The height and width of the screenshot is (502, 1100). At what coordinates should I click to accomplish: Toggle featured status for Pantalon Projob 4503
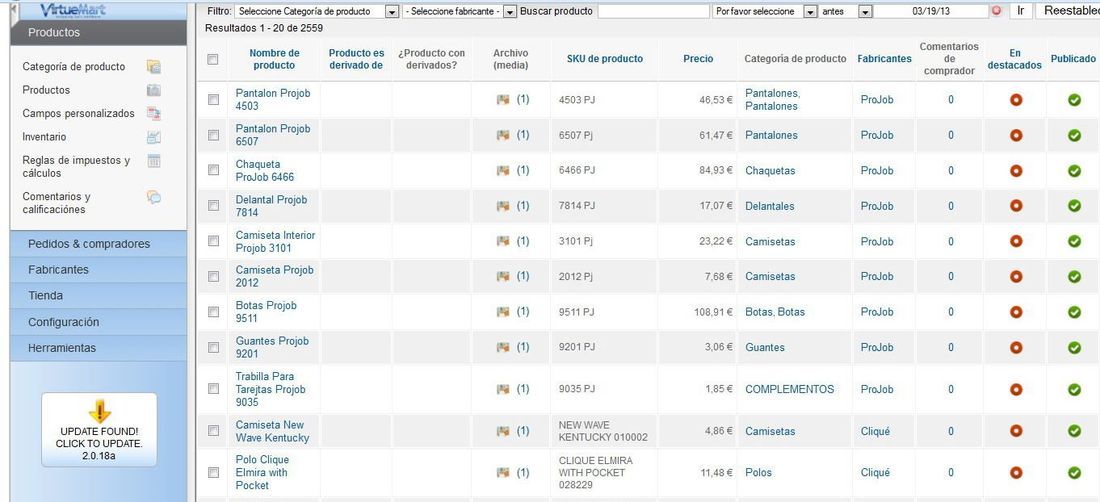pos(1016,100)
